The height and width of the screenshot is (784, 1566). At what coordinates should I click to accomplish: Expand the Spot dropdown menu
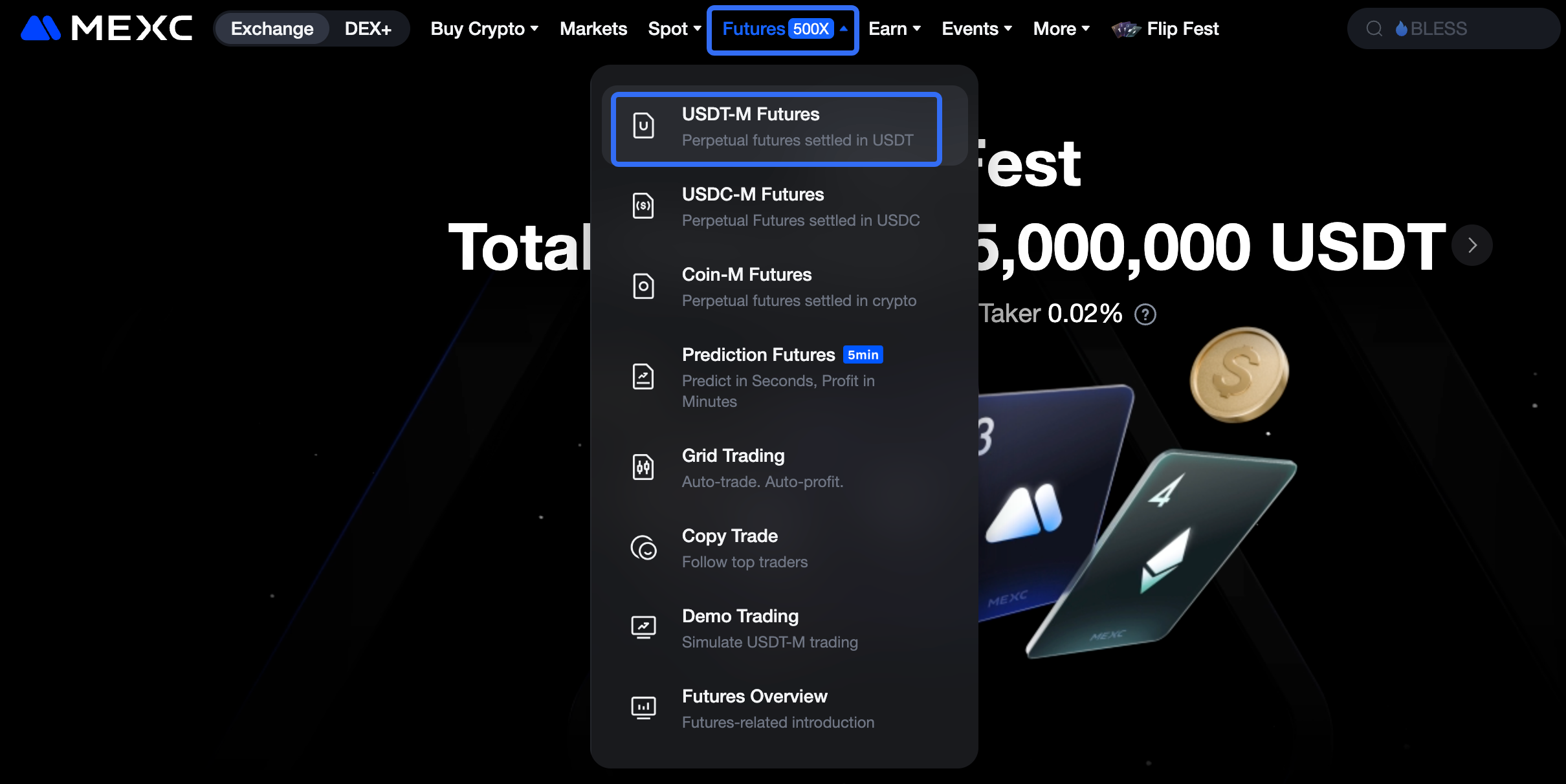tap(674, 28)
